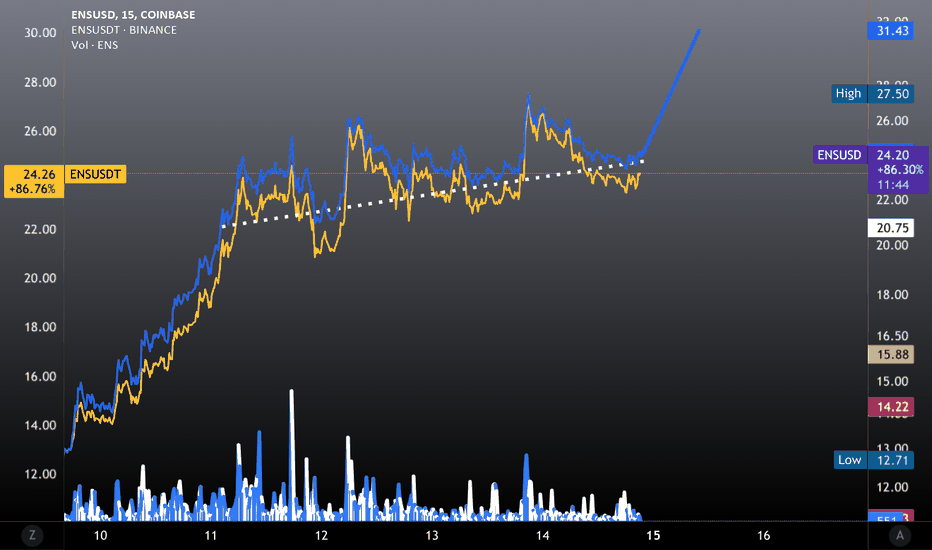Click the Low label tag
This screenshot has width=932, height=550.
pos(850,460)
